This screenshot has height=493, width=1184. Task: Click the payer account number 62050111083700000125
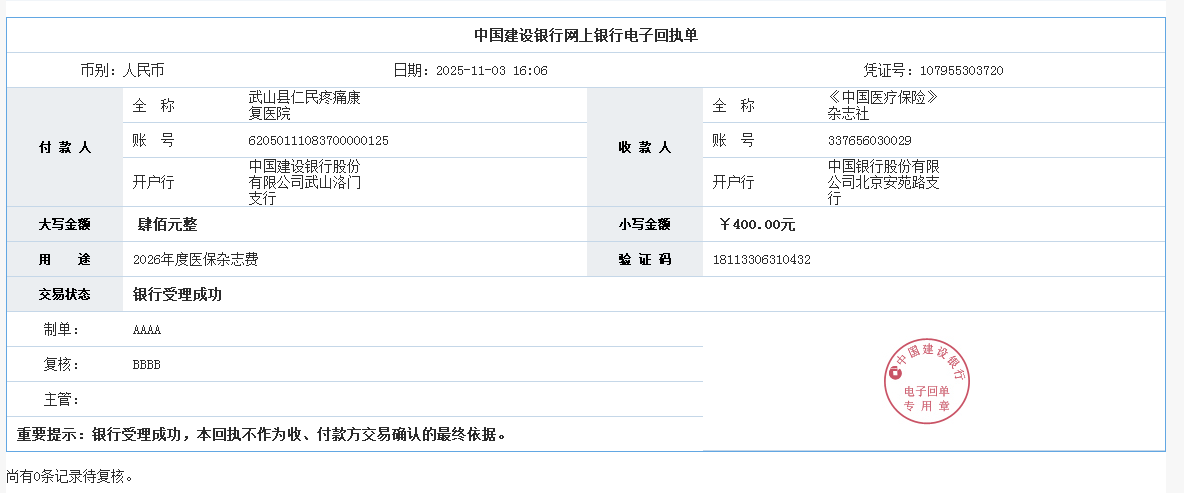[x=318, y=141]
